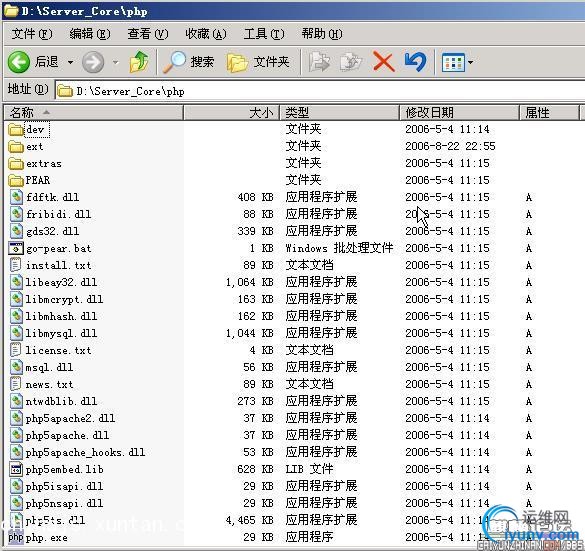Click the 2006-8-22 22:55 date of ext

coord(450,146)
